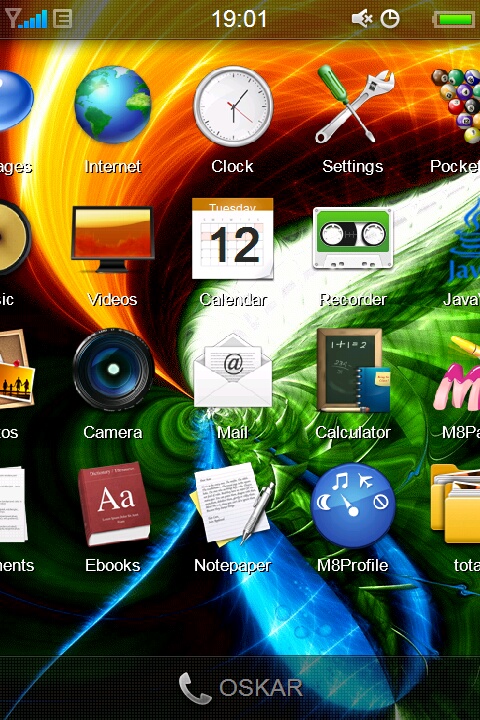Viewport: 480px width, 720px height.
Task: Open the Mail envelope app
Action: coord(232,371)
